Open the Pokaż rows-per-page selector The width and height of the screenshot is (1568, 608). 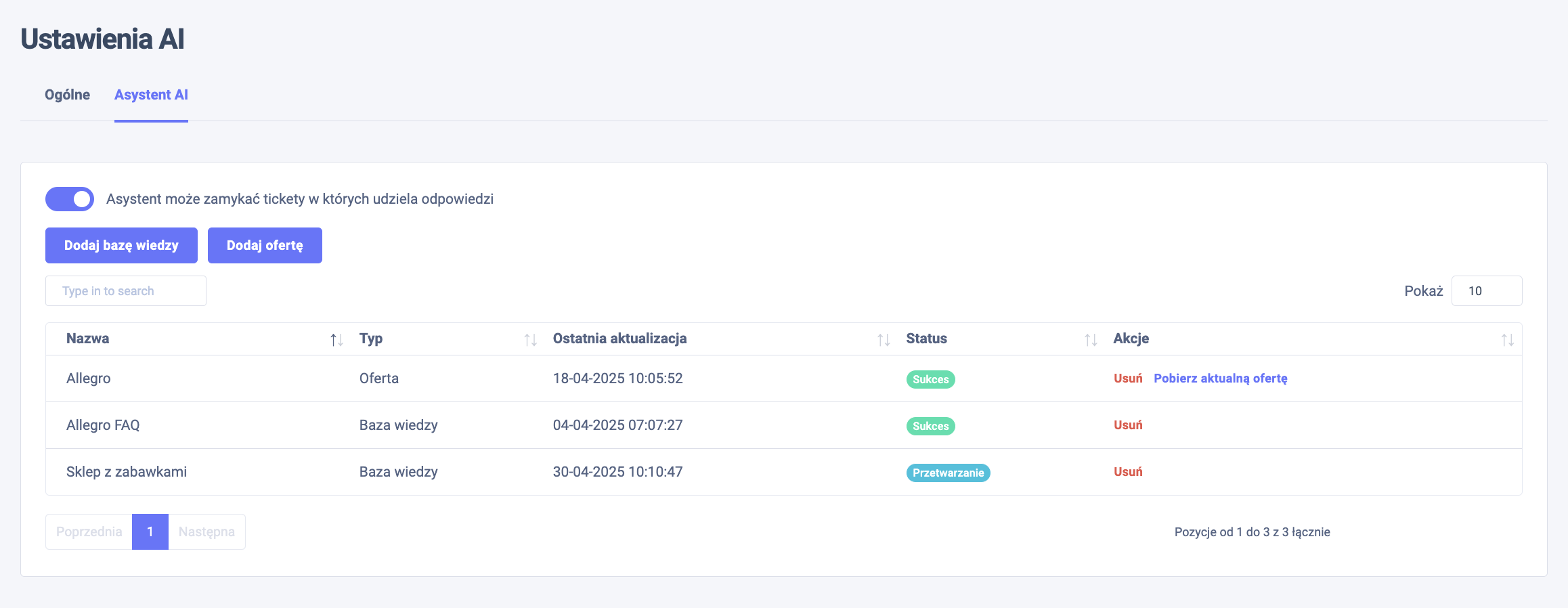[x=1487, y=291]
